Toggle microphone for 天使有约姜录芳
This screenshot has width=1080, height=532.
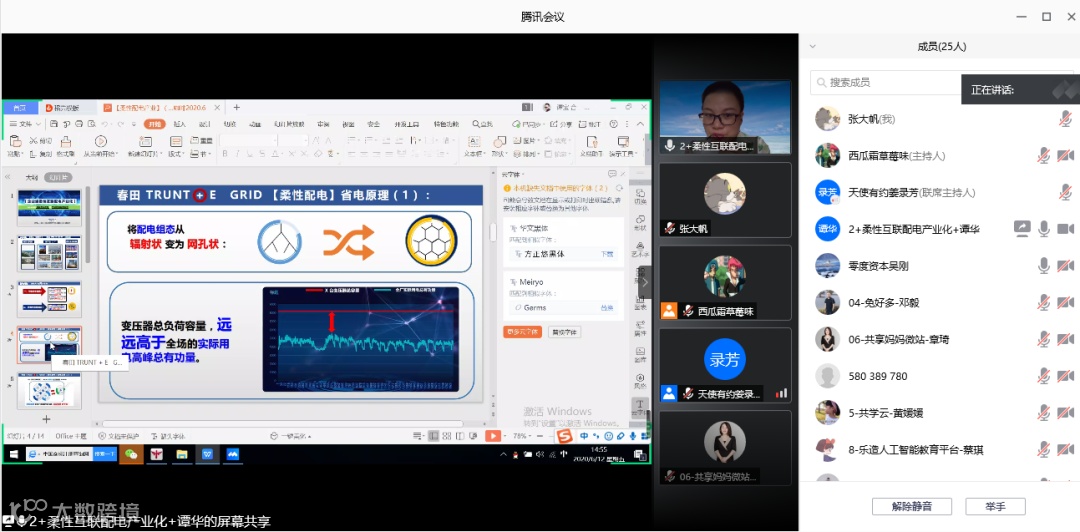click(x=1066, y=192)
